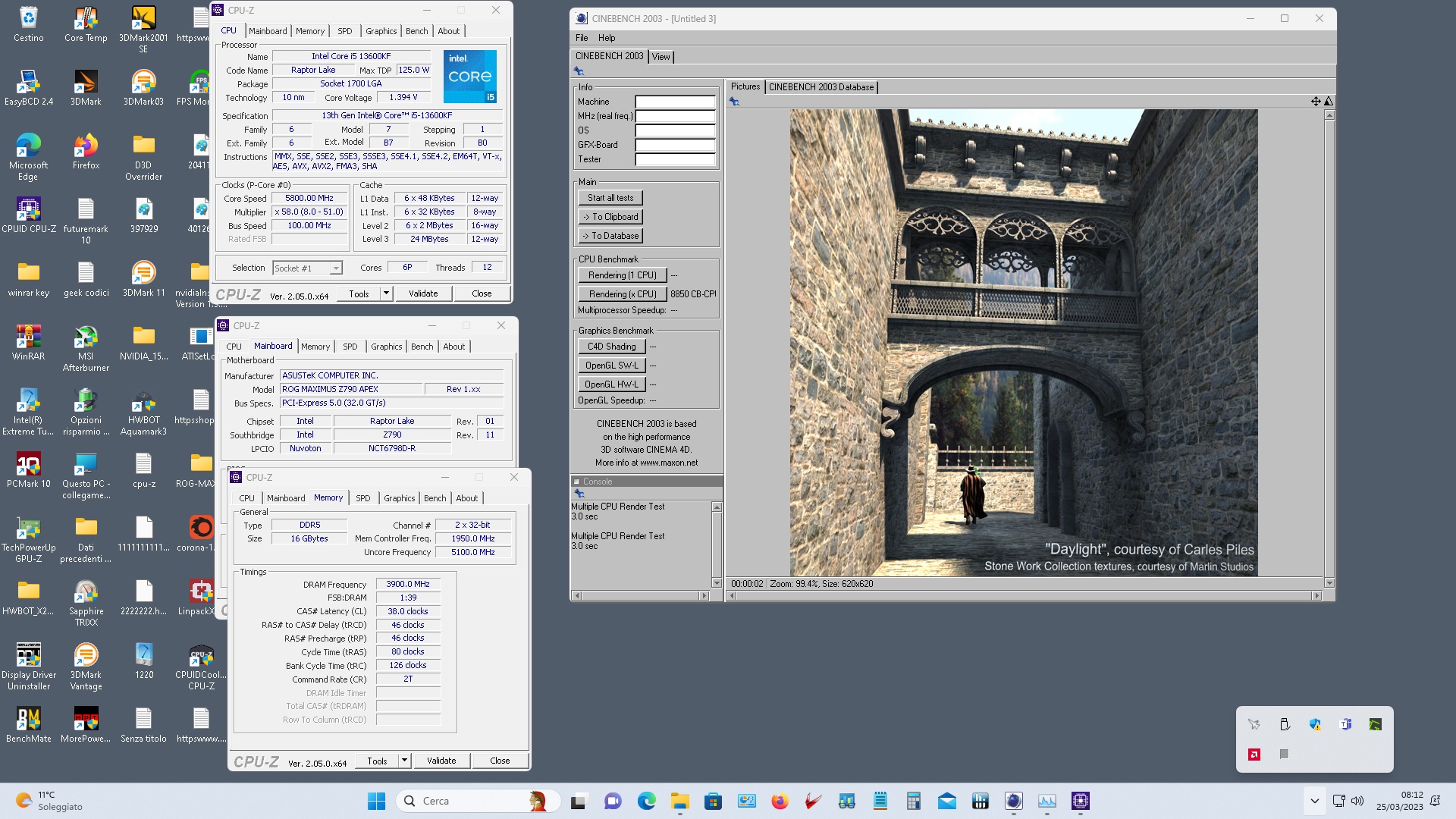Open Display Driver Uninstaller icon
This screenshot has height=819, width=1456.
point(28,667)
